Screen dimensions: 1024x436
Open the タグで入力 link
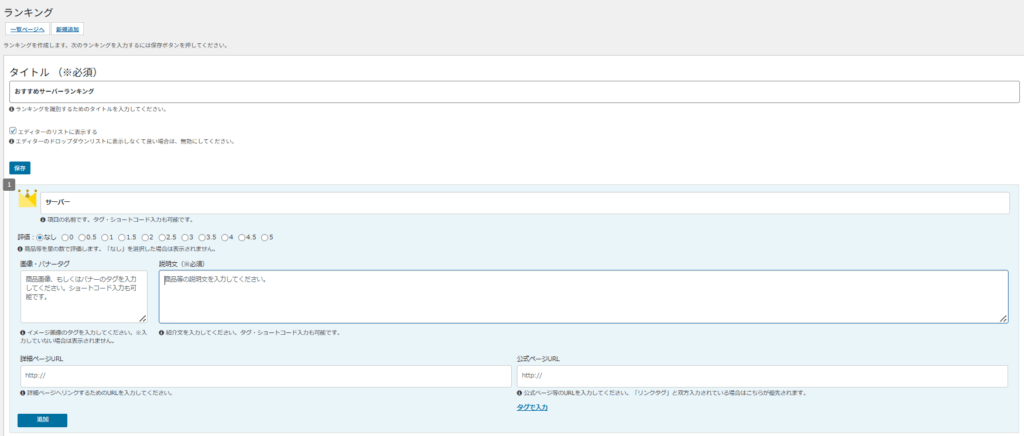coord(532,407)
